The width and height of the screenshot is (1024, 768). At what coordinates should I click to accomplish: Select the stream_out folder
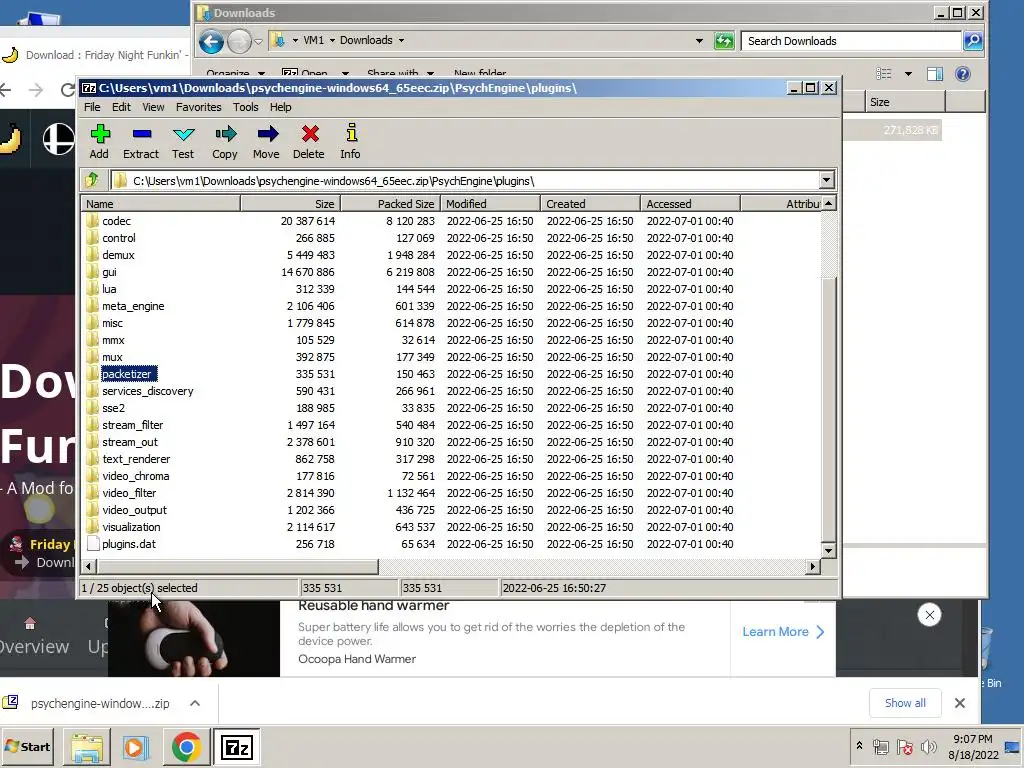[x=130, y=441]
